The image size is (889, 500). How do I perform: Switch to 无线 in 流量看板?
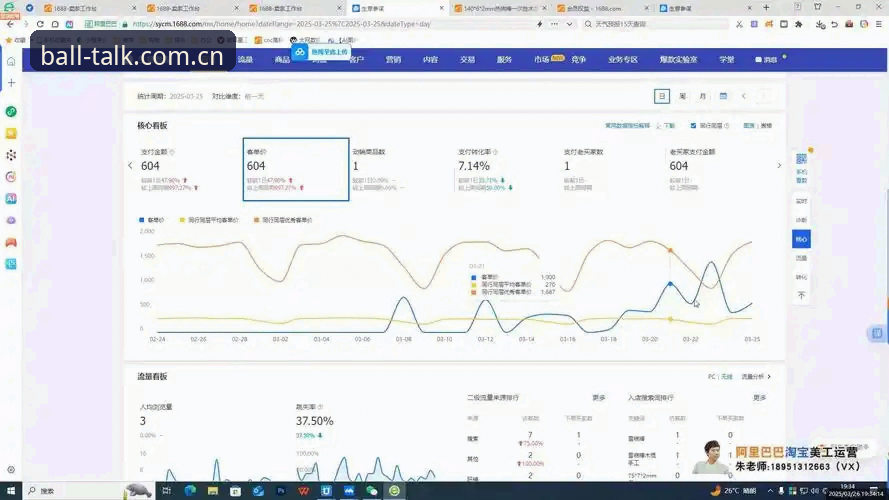point(726,376)
